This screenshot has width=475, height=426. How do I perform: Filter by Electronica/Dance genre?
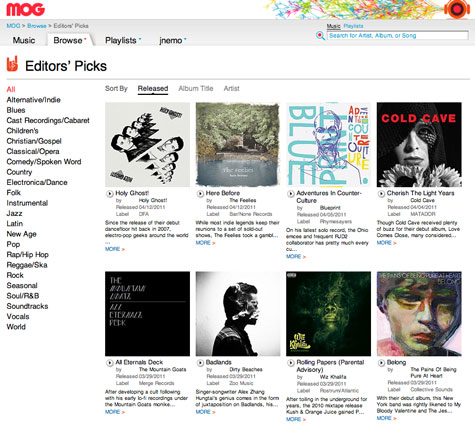pyautogui.click(x=37, y=182)
